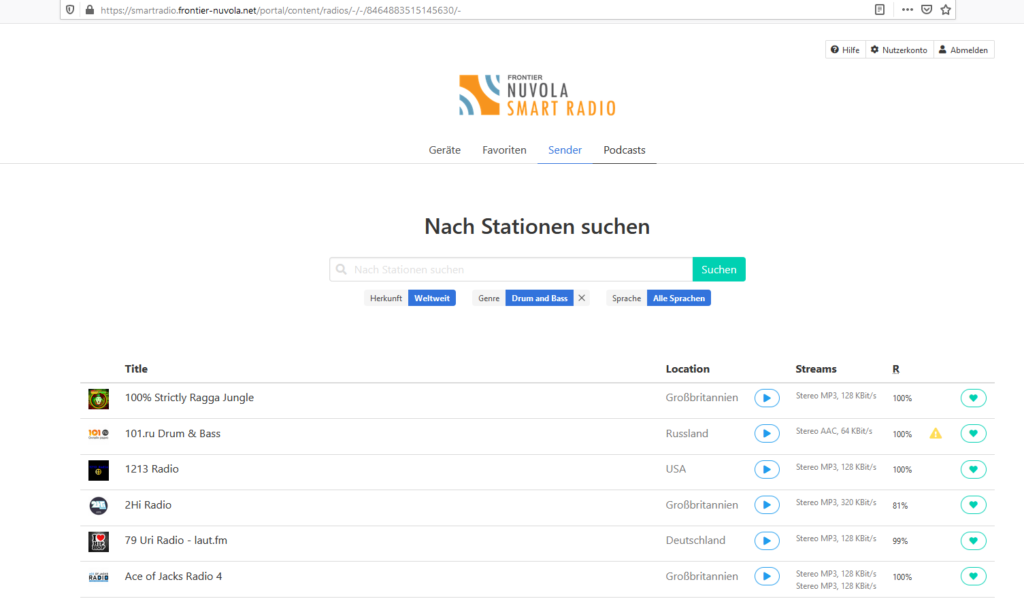Click the 81% reliability value
Image resolution: width=1024 pixels, height=599 pixels.
click(x=900, y=505)
